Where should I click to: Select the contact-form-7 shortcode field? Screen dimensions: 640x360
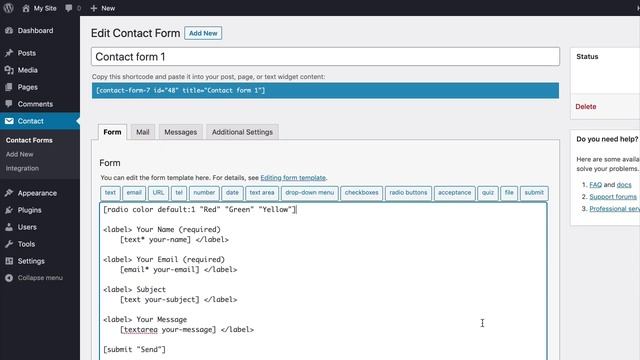(325, 91)
